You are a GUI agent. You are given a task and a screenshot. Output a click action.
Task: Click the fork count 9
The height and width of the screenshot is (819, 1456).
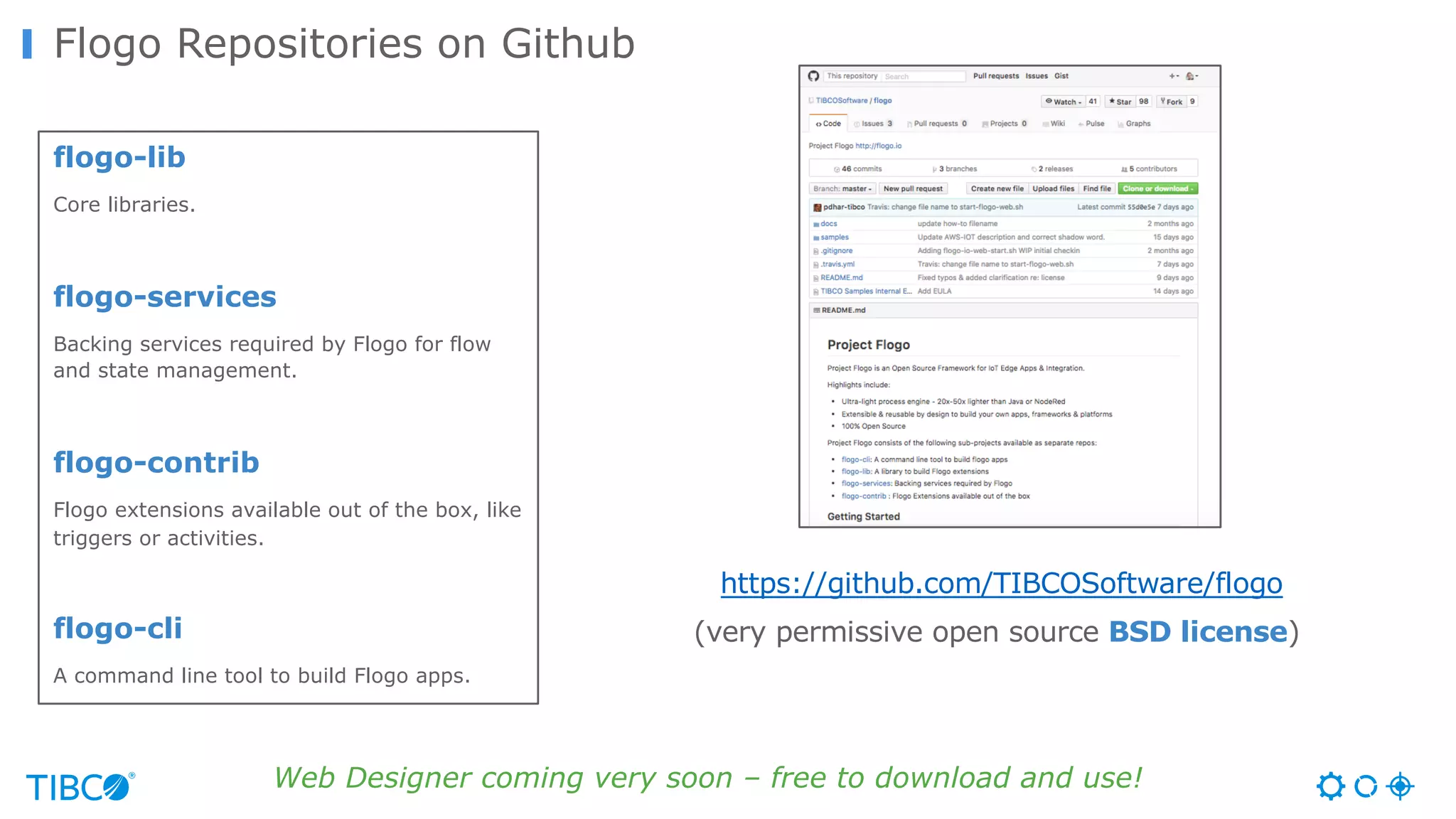tap(1192, 102)
